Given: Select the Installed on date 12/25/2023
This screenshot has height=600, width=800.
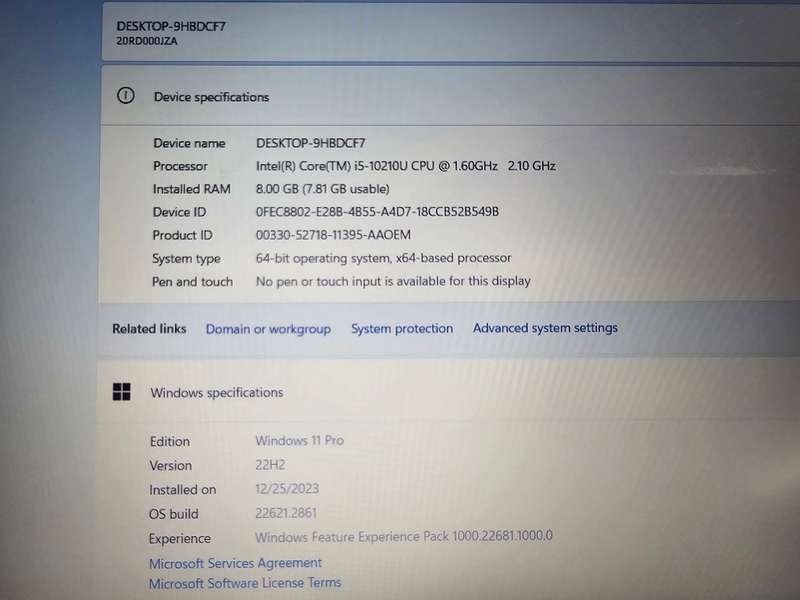Looking at the screenshot, I should pyautogui.click(x=287, y=489).
